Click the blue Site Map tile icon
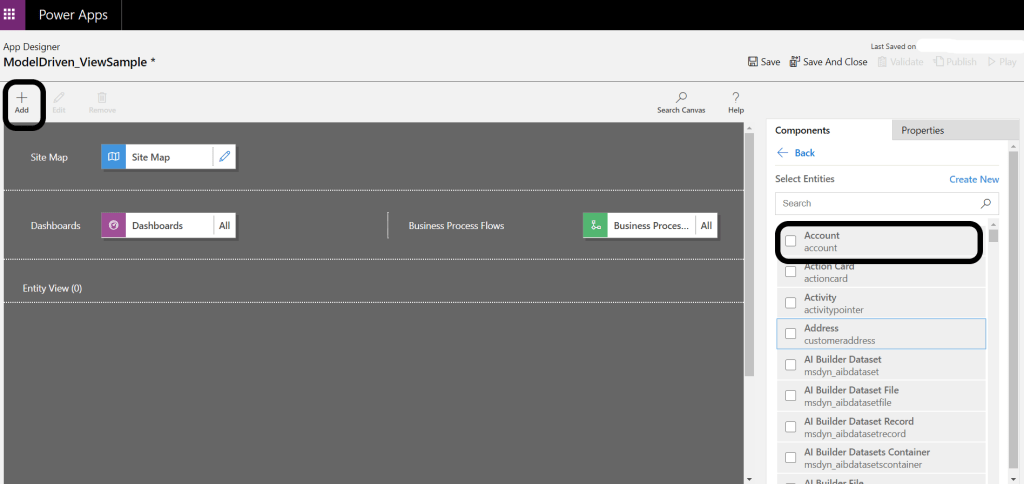Image resolution: width=1024 pixels, height=484 pixels. pyautogui.click(x=114, y=157)
